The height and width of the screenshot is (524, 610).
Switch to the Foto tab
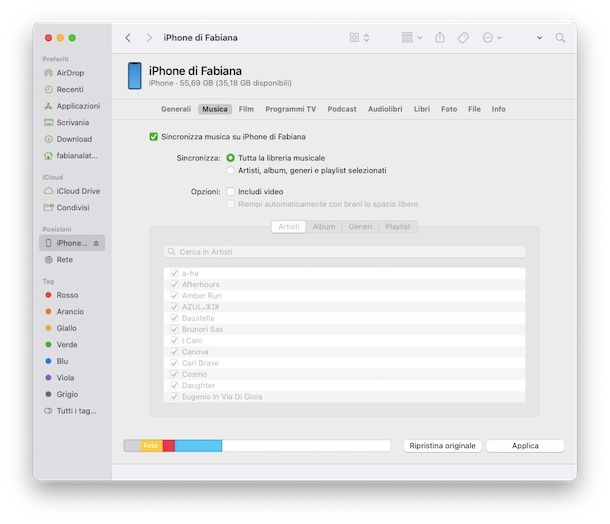pyautogui.click(x=449, y=109)
